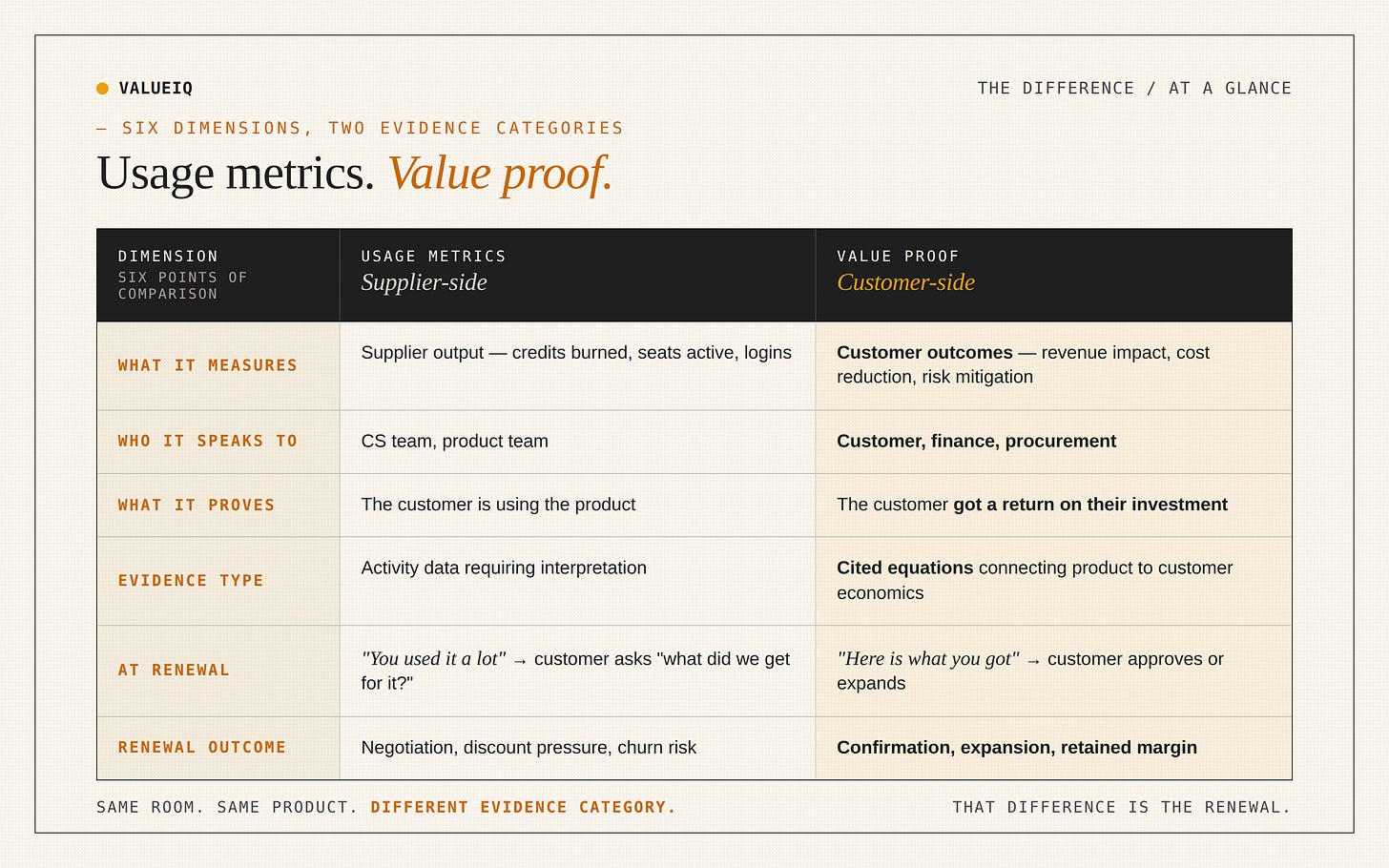Select the DIMENSION column header
The width and height of the screenshot is (1389, 868).
tap(218, 275)
